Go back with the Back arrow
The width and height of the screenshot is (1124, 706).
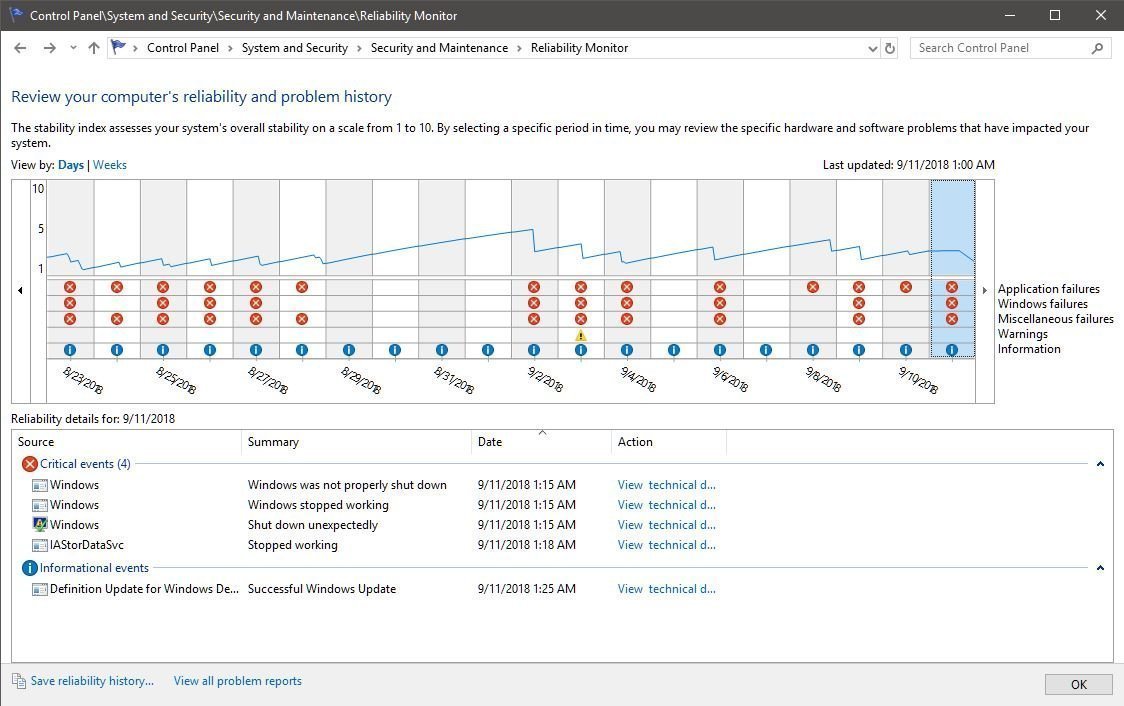tap(20, 48)
